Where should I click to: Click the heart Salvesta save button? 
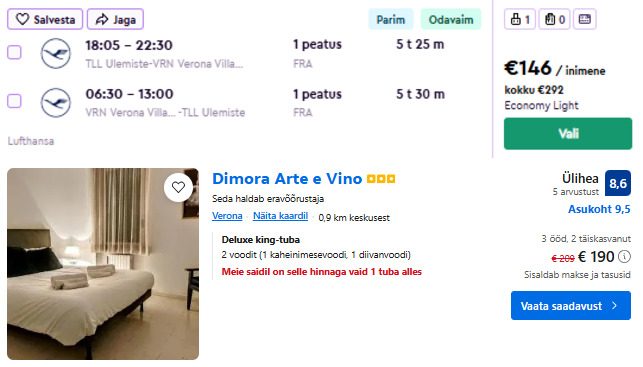coord(45,19)
